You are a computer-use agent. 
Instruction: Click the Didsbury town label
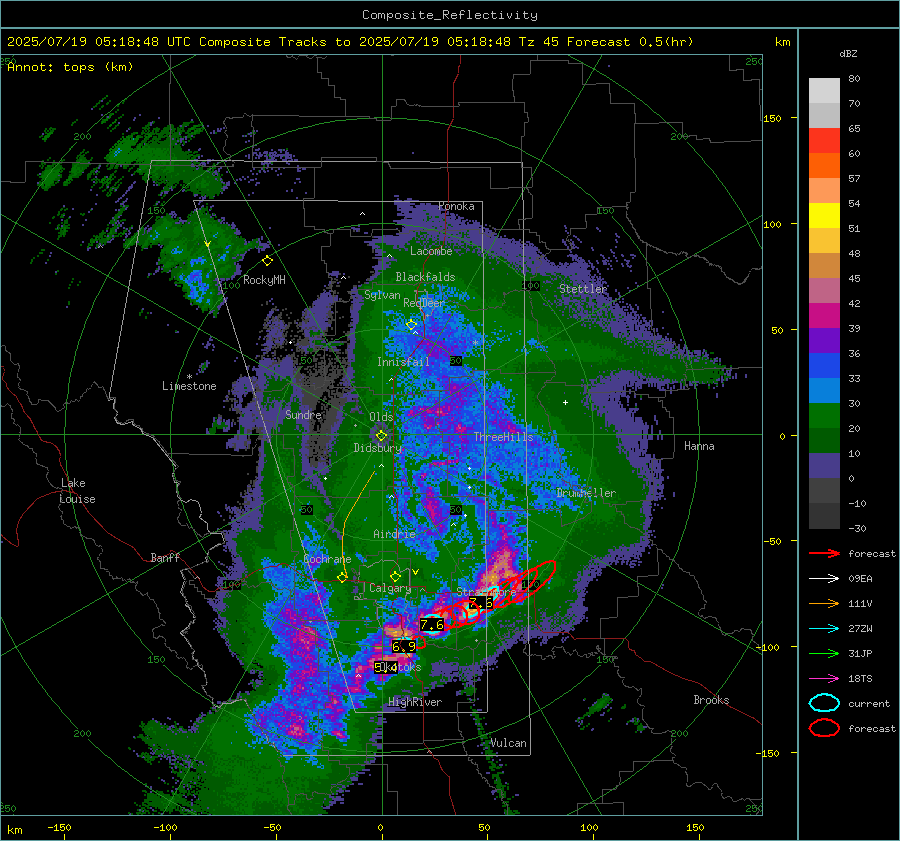[378, 448]
